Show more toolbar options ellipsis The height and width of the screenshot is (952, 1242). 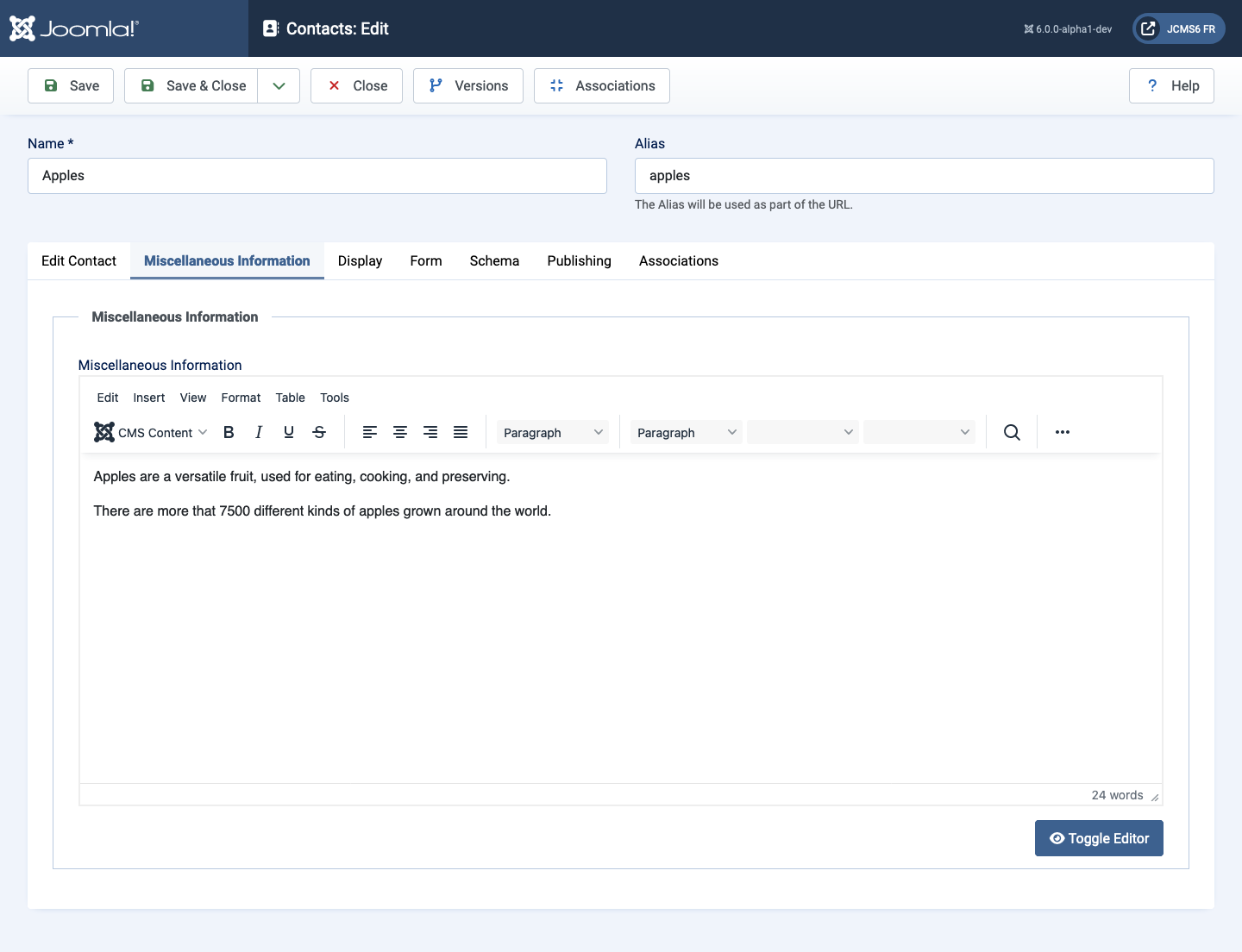pyautogui.click(x=1063, y=432)
